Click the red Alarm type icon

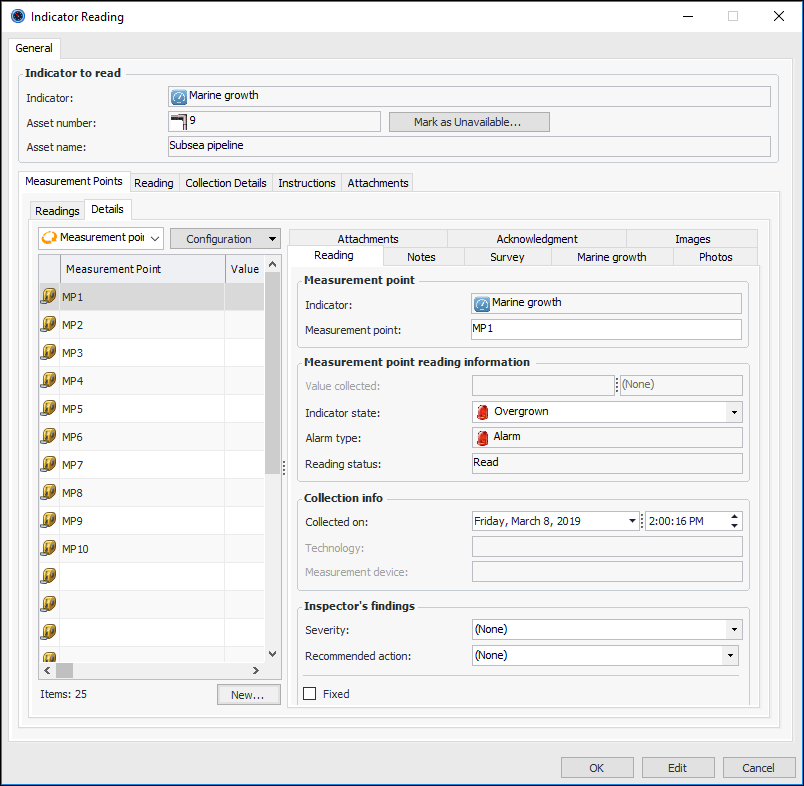(x=482, y=437)
